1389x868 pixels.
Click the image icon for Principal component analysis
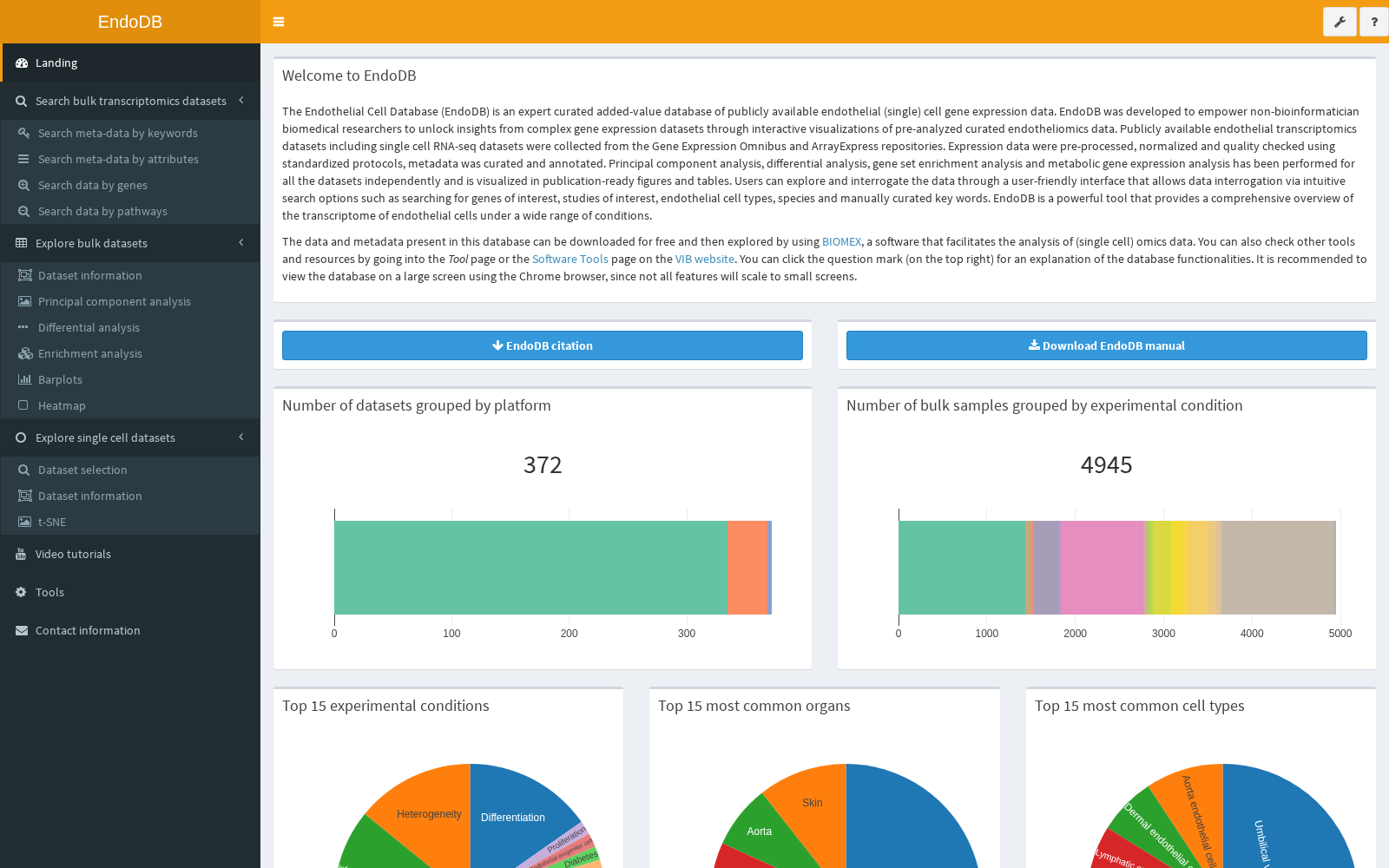click(24, 301)
